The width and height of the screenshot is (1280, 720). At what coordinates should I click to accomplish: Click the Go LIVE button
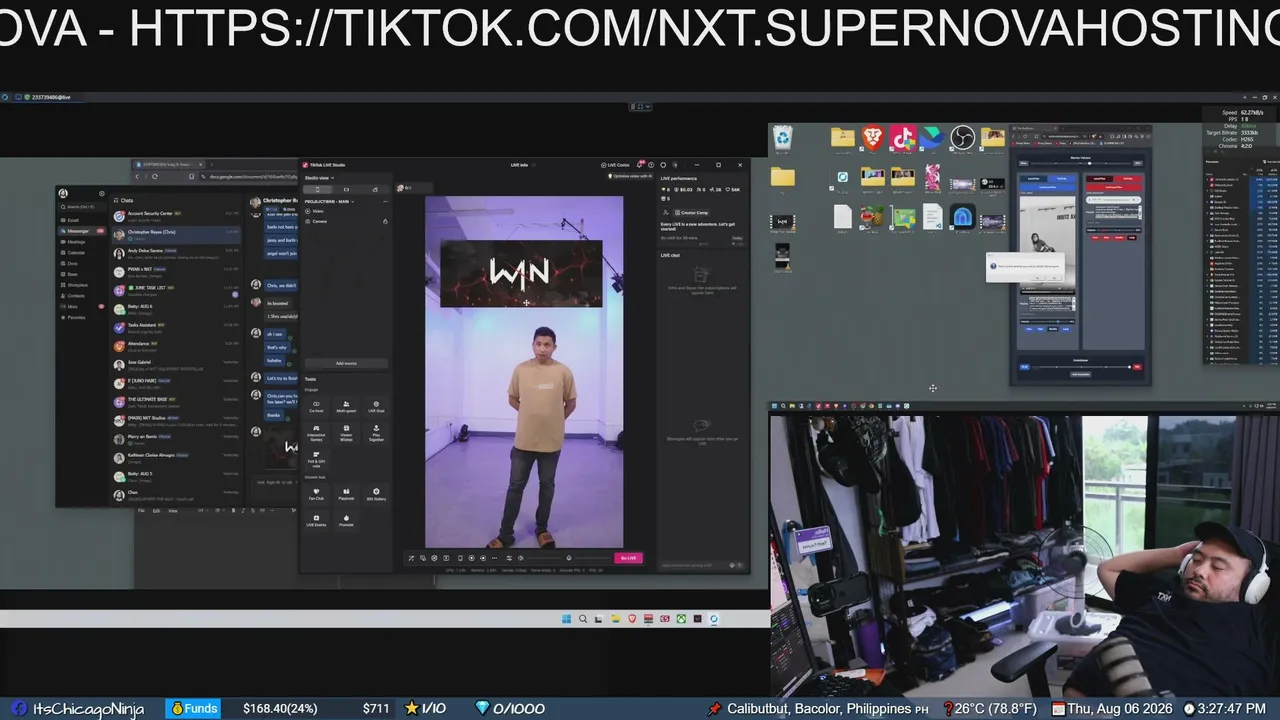(628, 558)
